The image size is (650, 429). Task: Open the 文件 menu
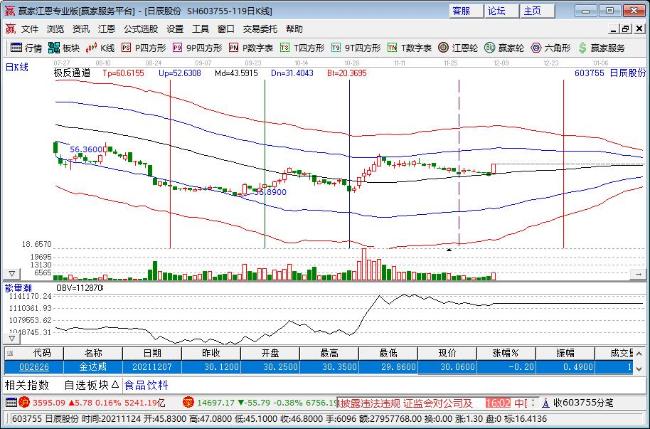click(x=29, y=29)
